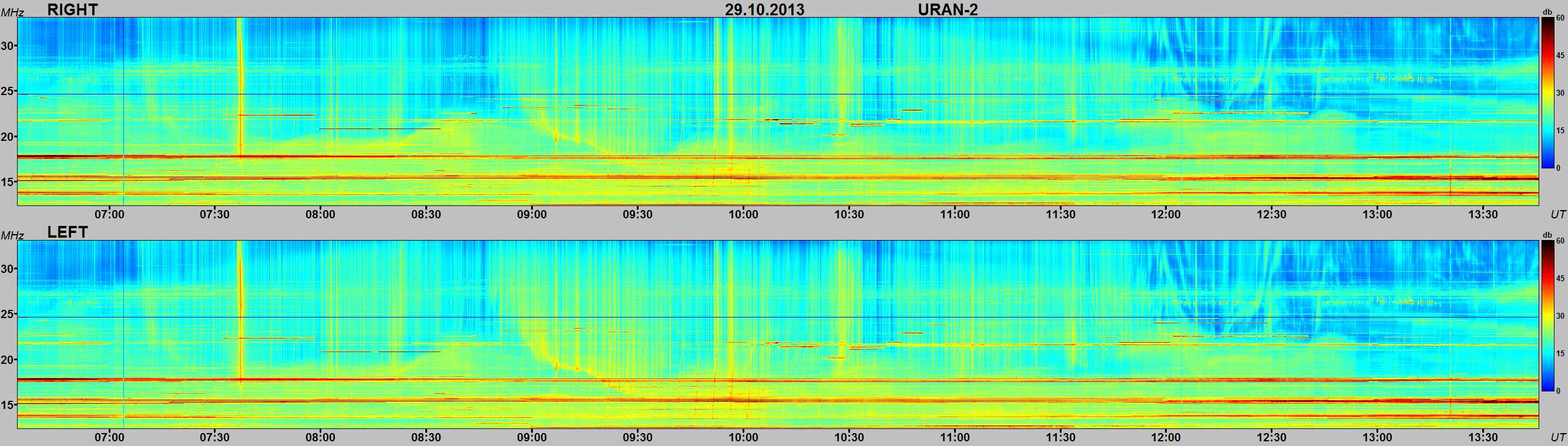Click the 13:00 time label under LEFT panel
Image resolution: width=1568 pixels, height=446 pixels.
(1378, 437)
